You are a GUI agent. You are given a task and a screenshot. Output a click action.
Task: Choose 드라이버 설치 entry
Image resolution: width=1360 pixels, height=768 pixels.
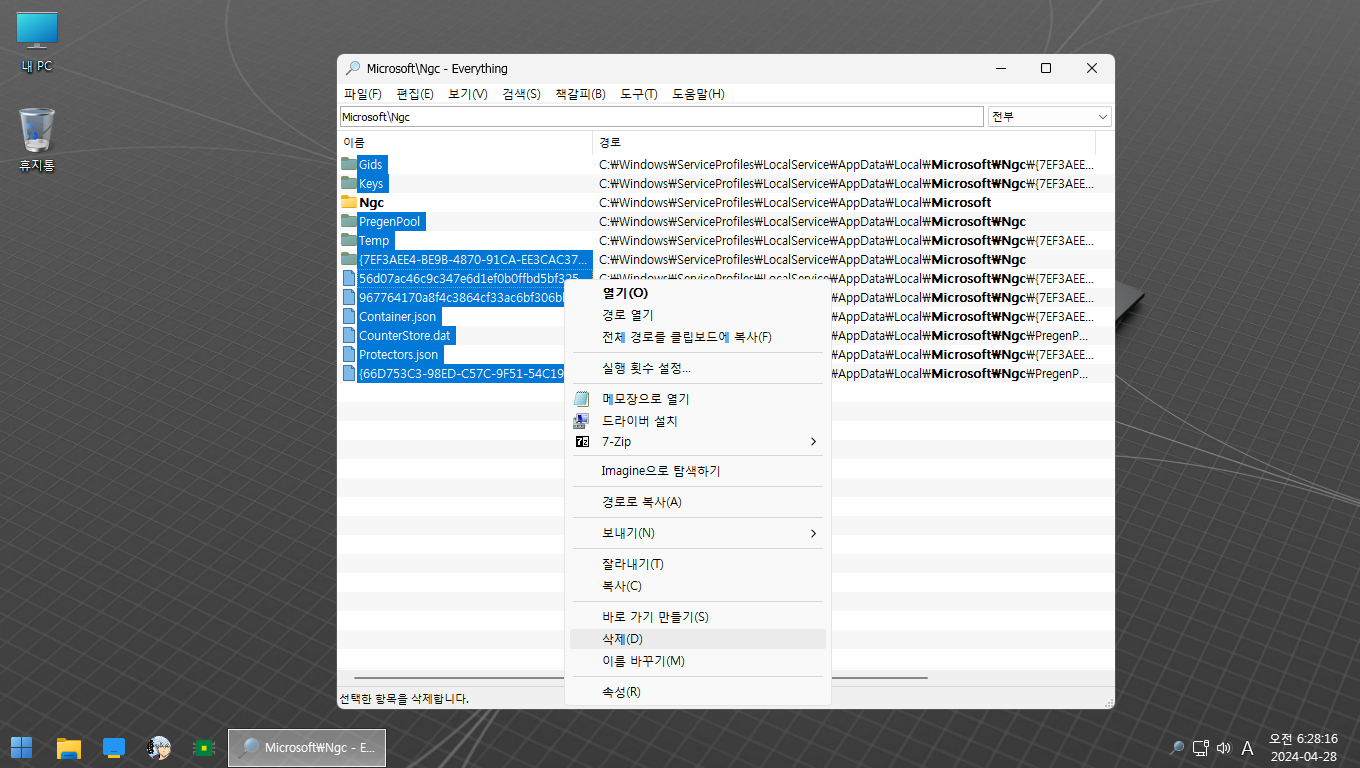[x=698, y=421]
